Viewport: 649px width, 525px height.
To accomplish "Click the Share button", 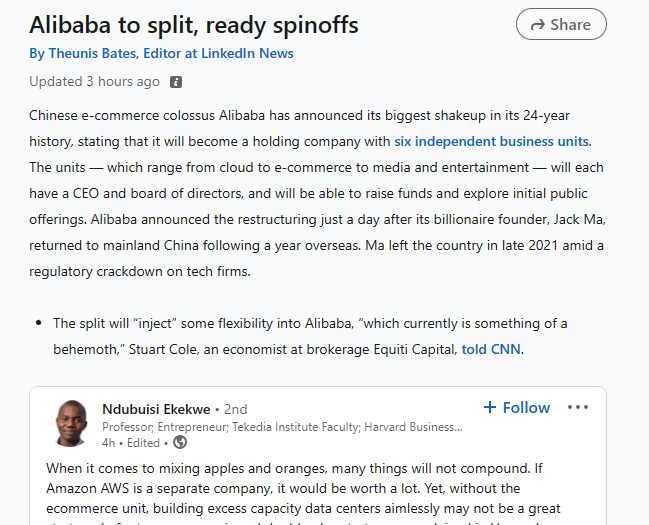I will pyautogui.click(x=561, y=24).
